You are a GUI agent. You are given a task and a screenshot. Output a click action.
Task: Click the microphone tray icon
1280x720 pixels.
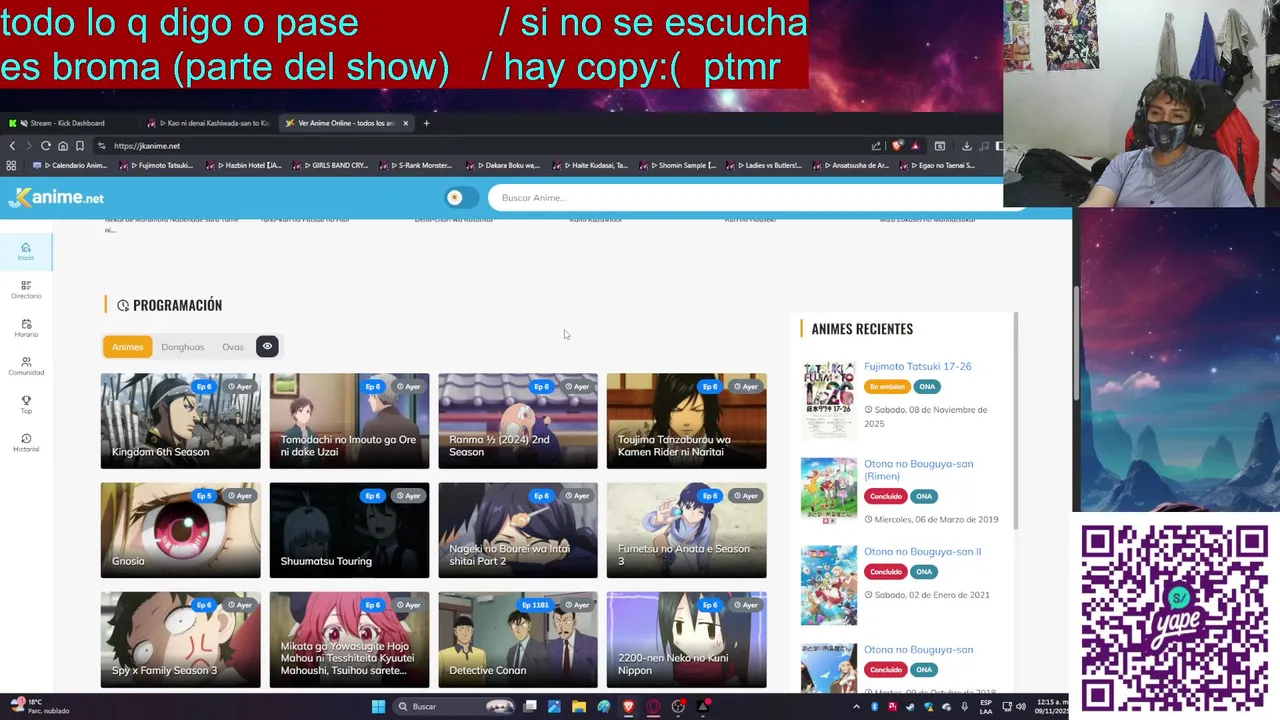(x=964, y=707)
